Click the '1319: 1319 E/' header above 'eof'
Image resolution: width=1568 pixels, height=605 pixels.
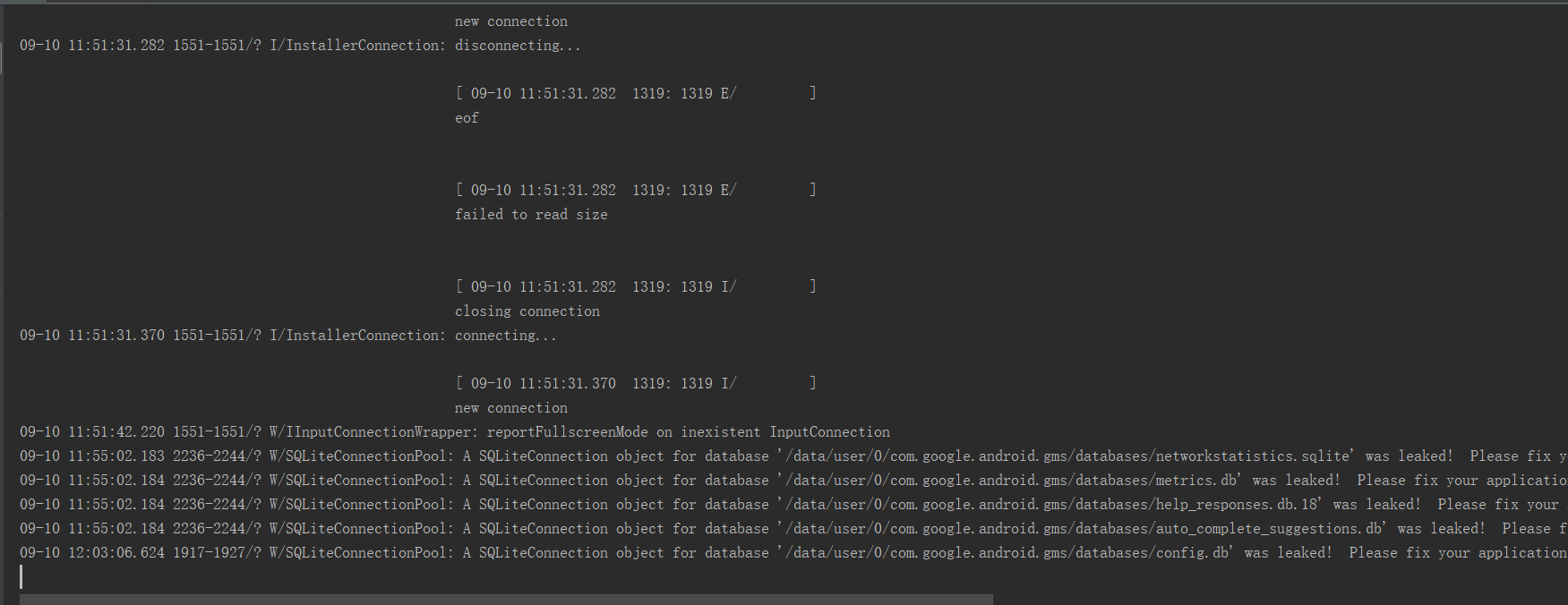tap(684, 94)
